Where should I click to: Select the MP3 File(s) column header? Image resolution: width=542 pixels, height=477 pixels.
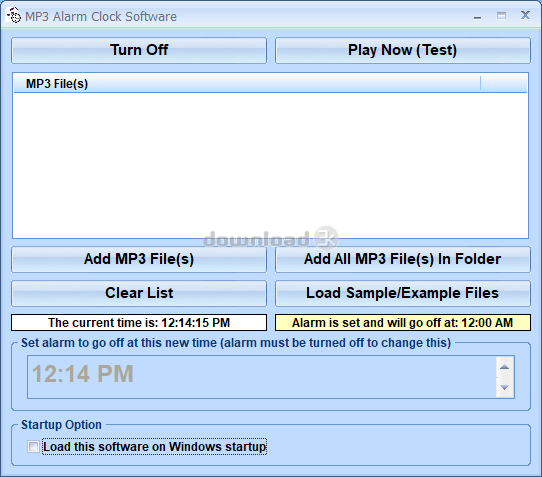click(x=247, y=84)
